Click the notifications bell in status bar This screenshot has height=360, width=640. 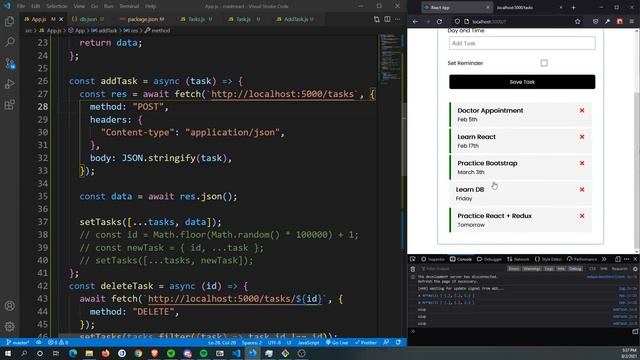pyautogui.click(x=398, y=342)
